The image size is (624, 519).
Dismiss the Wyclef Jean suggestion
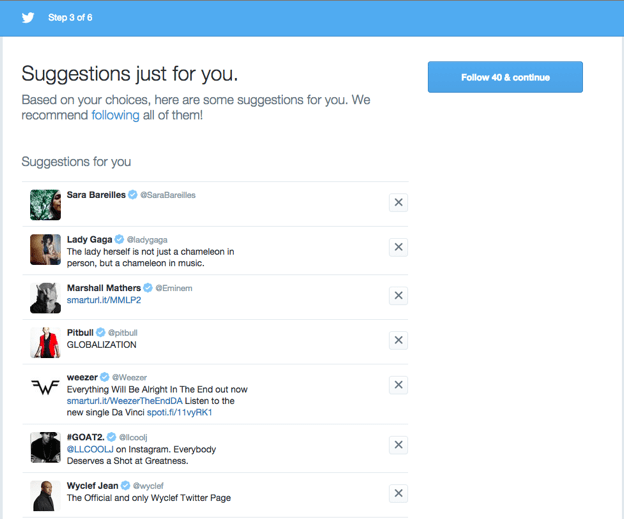click(x=398, y=493)
